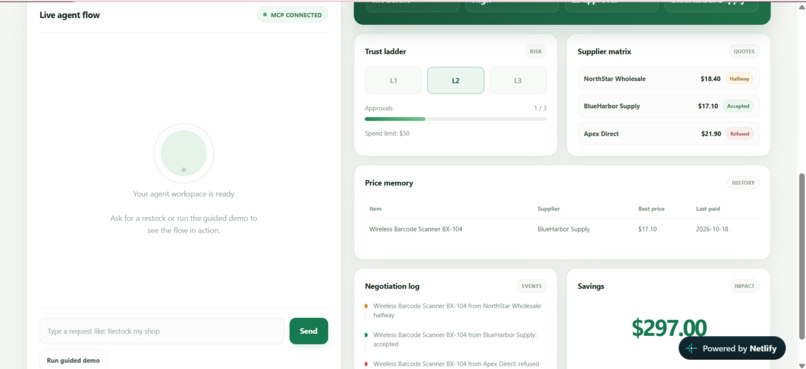Click the Best price column header
This screenshot has height=369, width=806.
(651, 209)
